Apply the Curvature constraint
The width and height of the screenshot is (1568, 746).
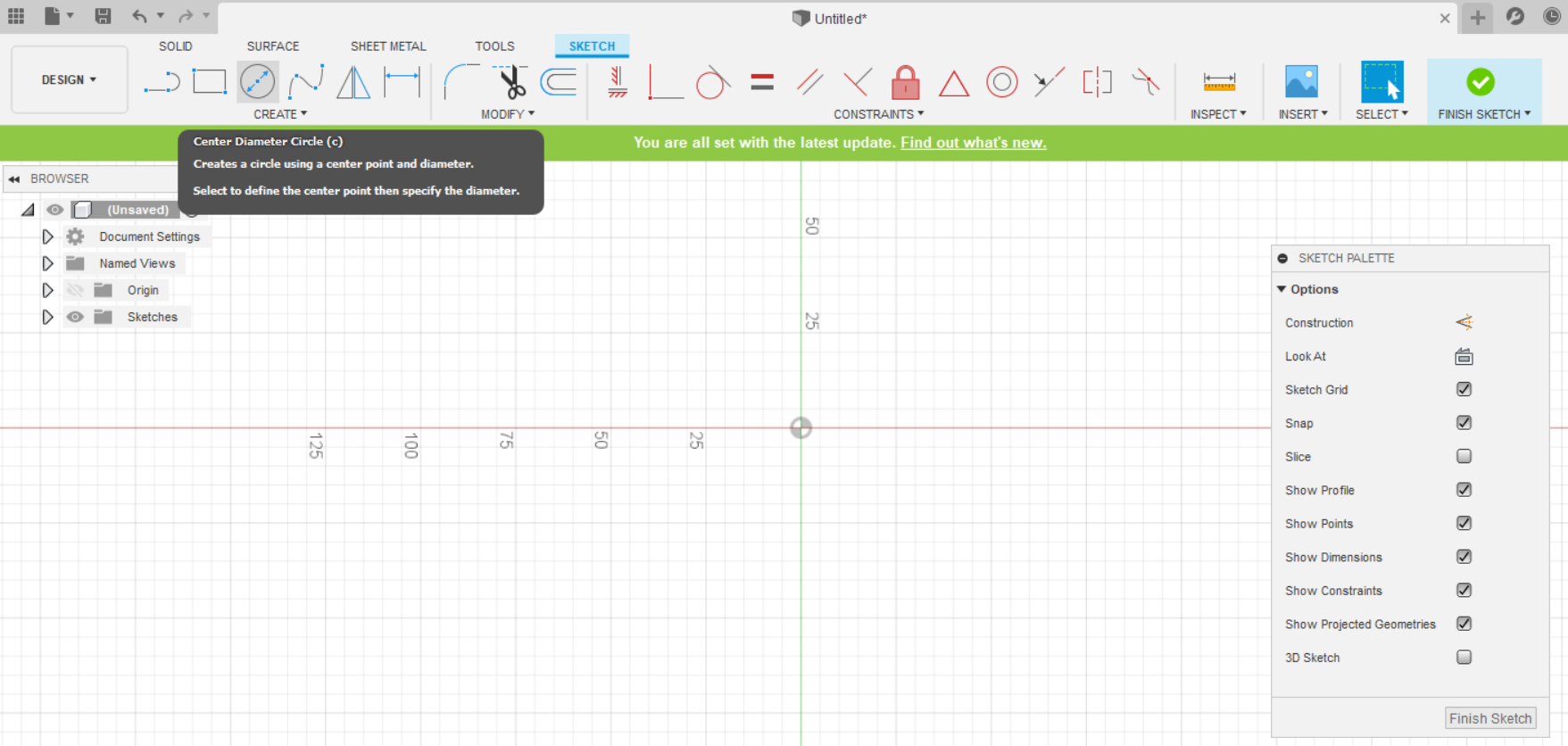1146,82
